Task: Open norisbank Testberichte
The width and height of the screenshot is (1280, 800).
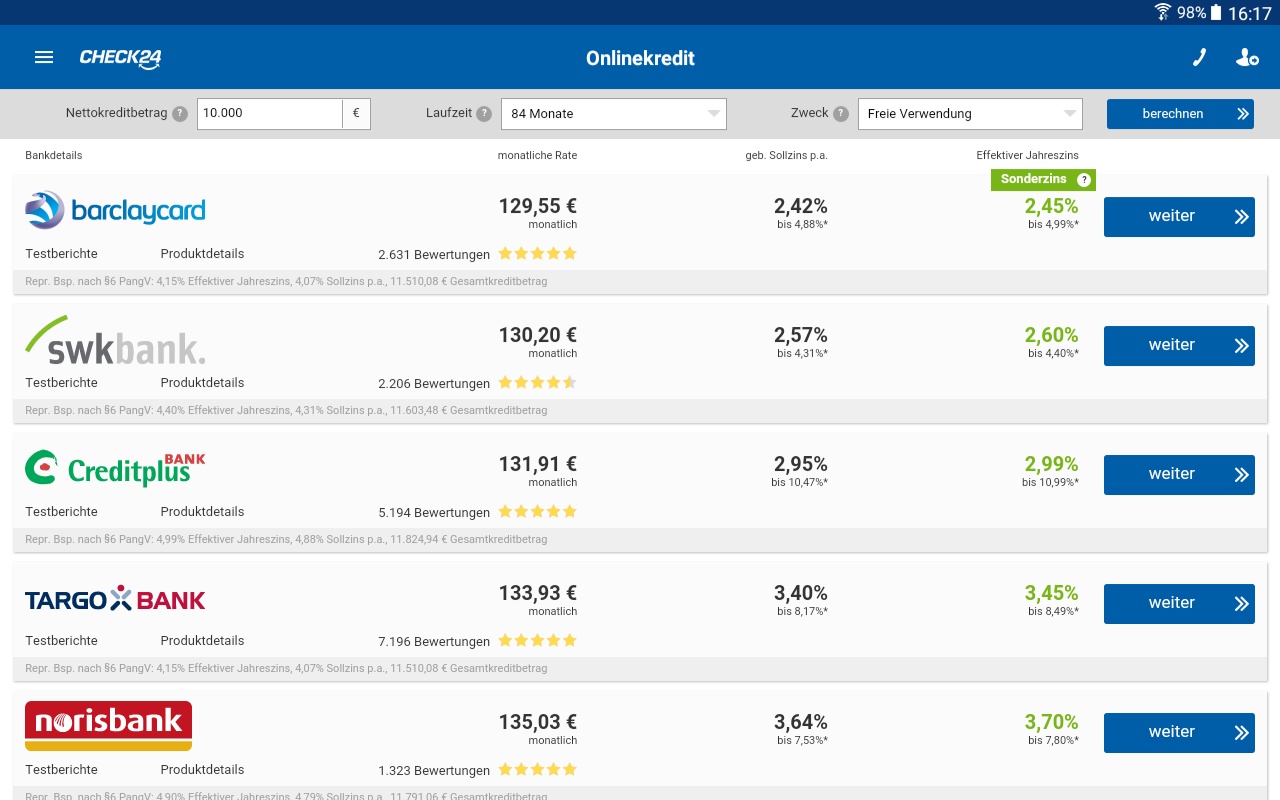Action: click(61, 770)
